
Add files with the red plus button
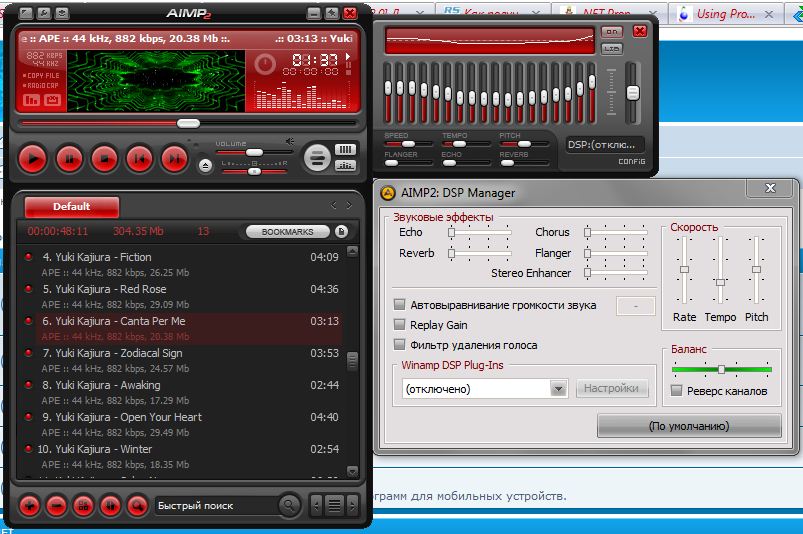[30, 506]
